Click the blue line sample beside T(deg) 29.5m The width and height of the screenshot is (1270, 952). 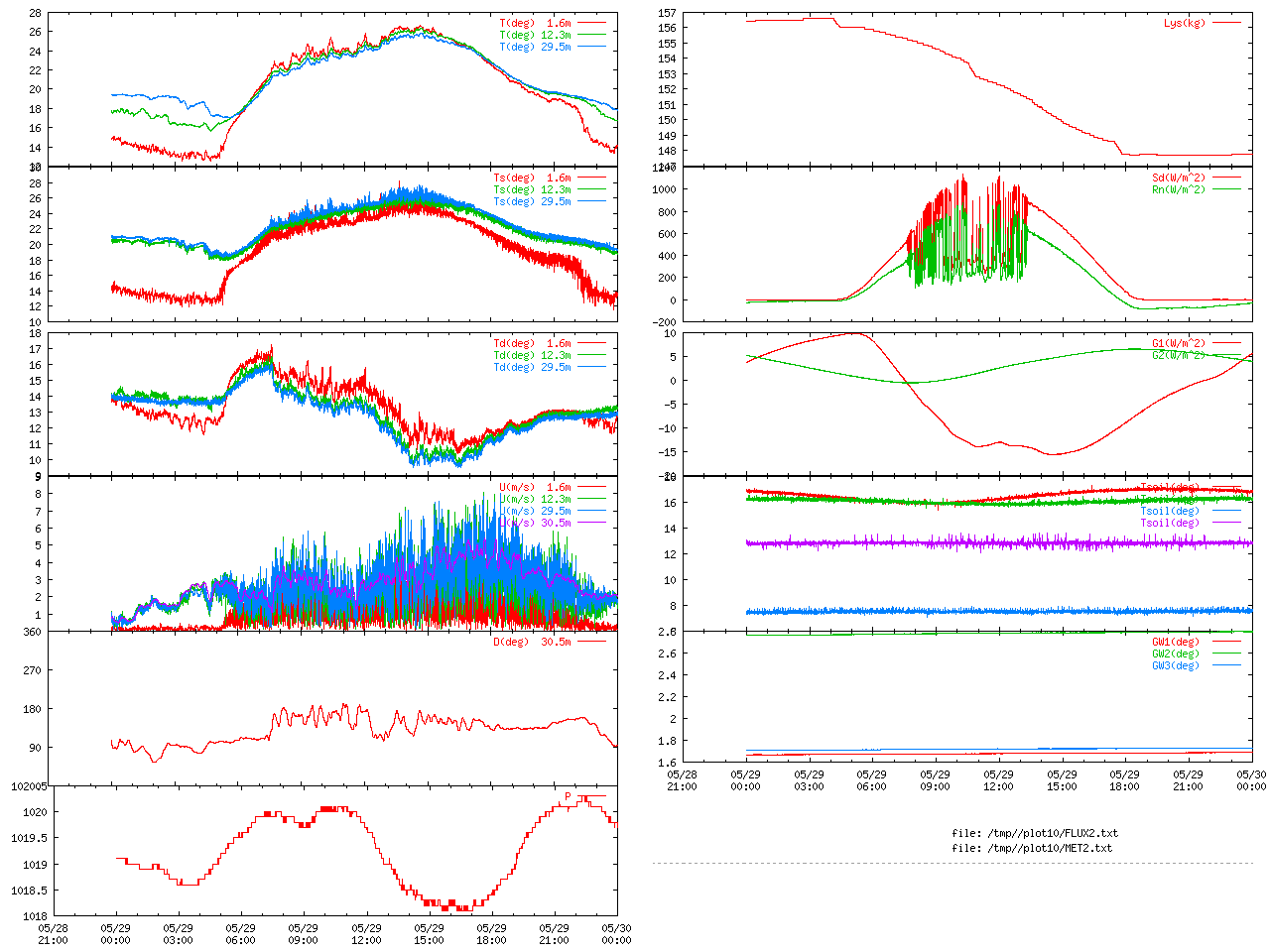click(591, 47)
